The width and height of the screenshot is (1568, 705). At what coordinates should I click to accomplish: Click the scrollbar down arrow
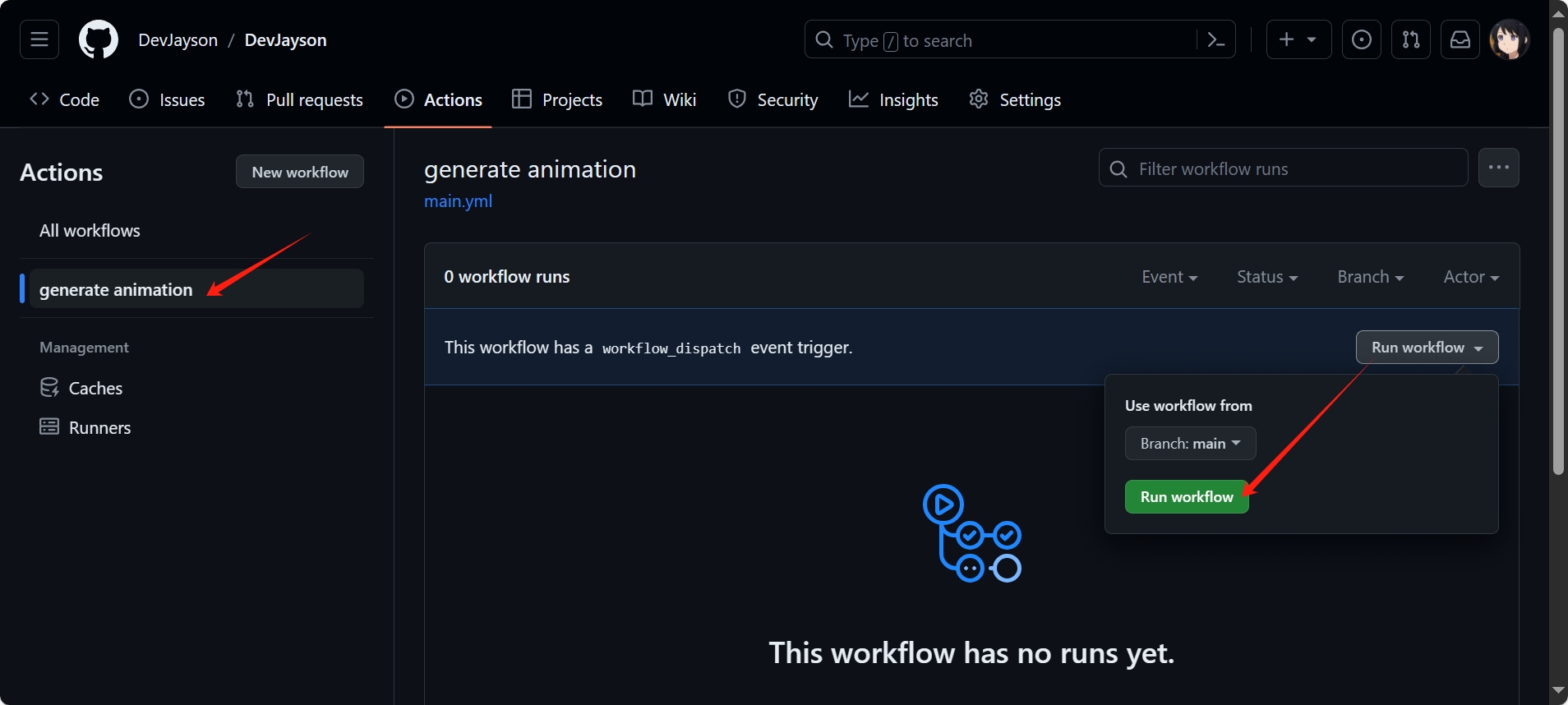click(1558, 691)
